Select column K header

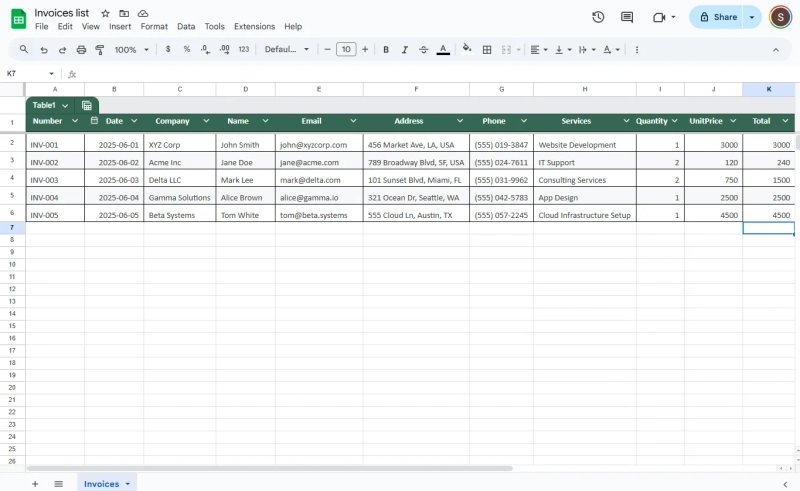pyautogui.click(x=768, y=89)
